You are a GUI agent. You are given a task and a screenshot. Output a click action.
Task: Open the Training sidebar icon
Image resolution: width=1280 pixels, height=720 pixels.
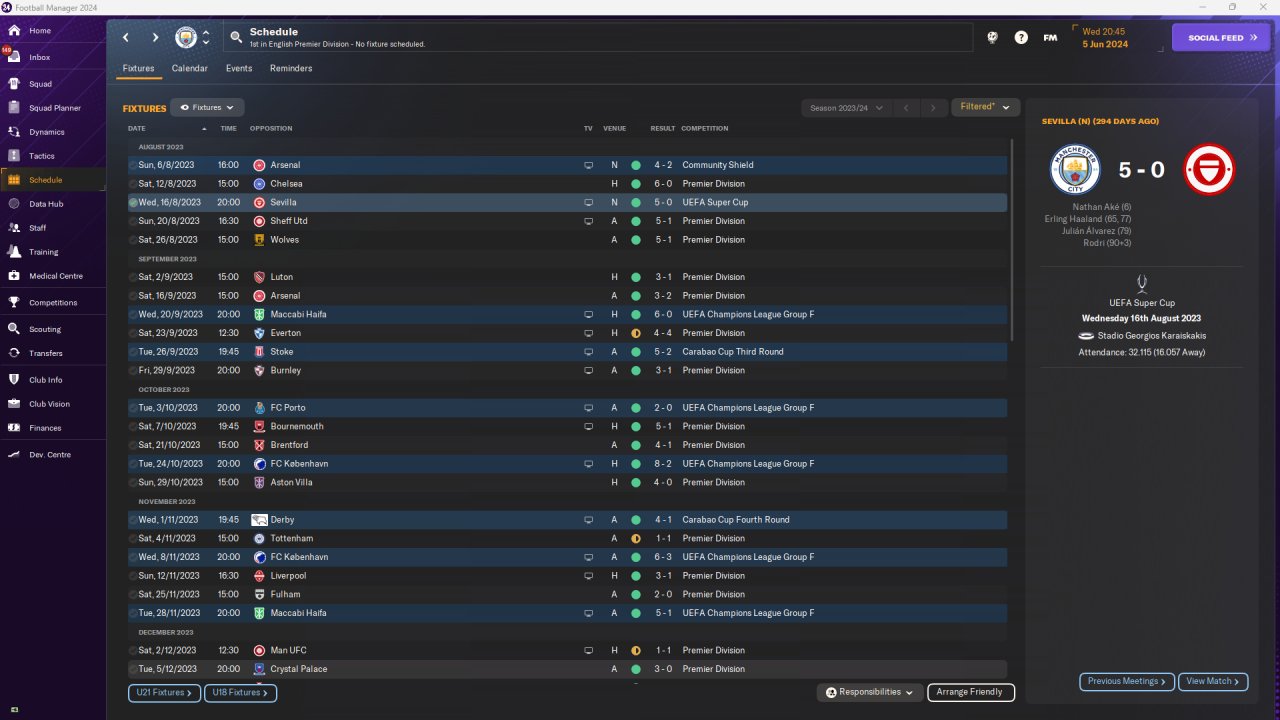pyautogui.click(x=14, y=252)
